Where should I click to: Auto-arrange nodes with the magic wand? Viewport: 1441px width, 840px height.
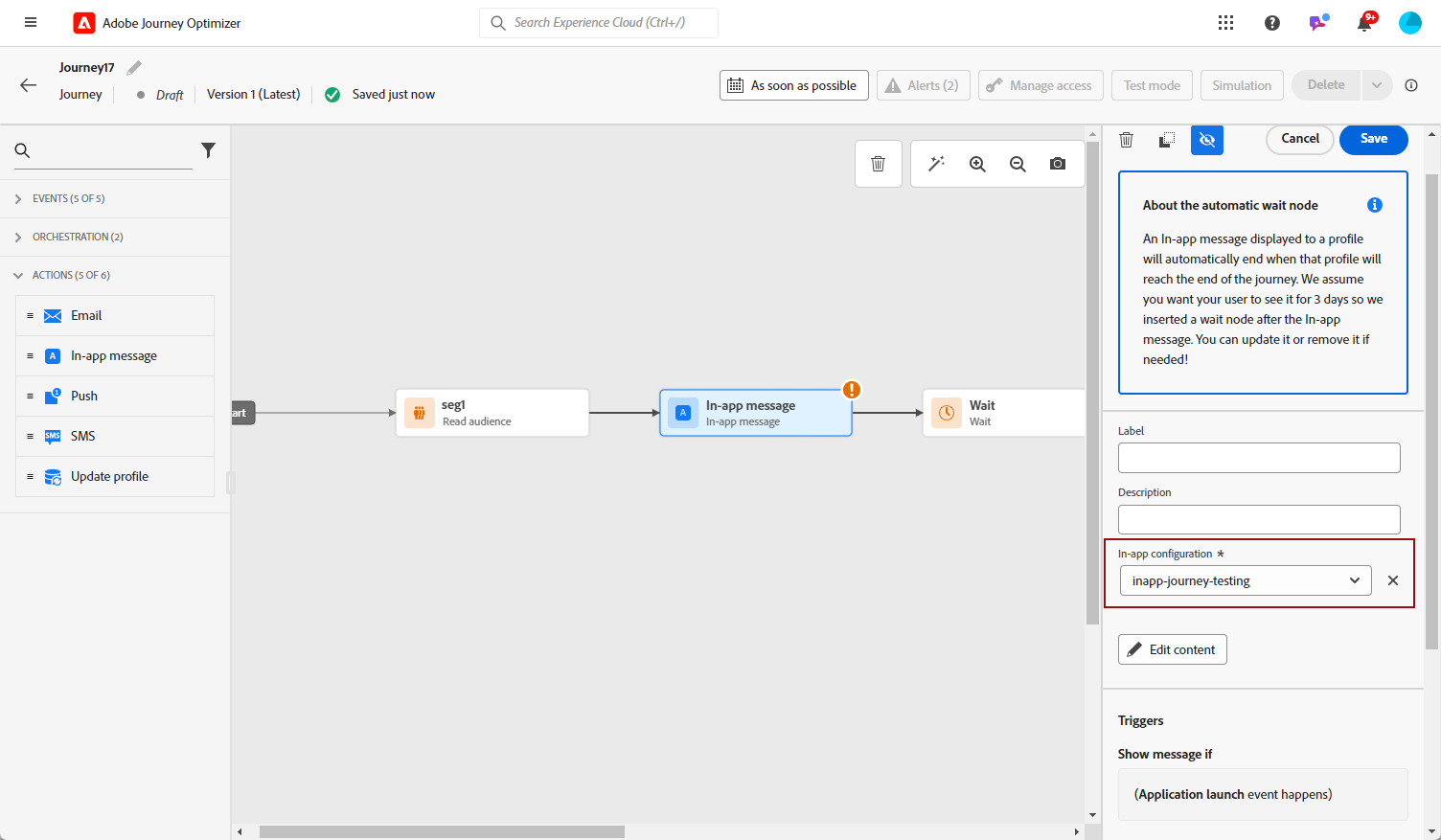(937, 164)
